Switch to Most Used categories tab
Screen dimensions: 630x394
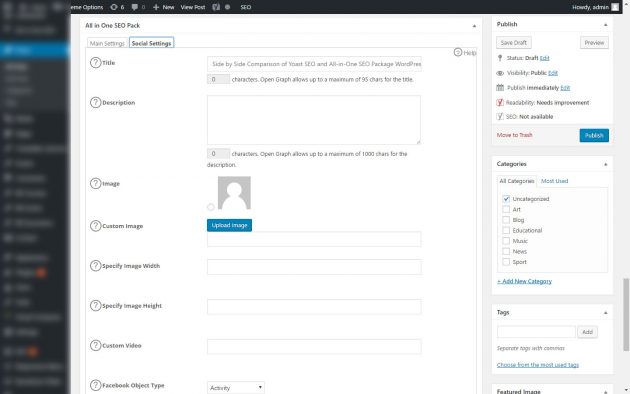point(554,181)
